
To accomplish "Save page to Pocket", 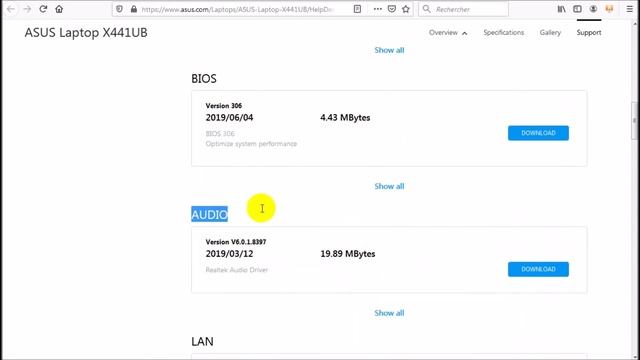I will (x=391, y=9).
